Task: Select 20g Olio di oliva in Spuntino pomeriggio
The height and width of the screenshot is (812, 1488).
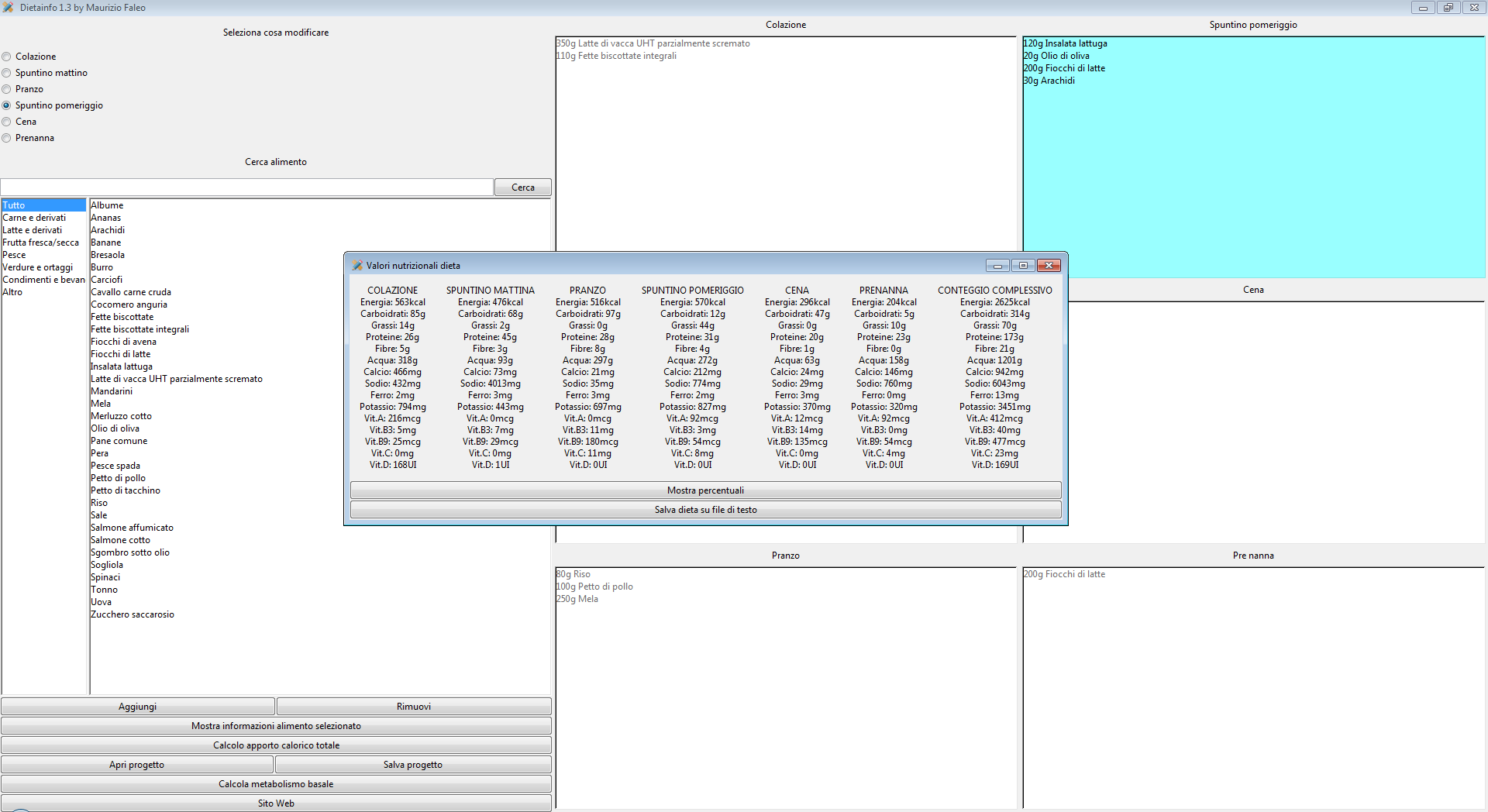Action: coord(1056,56)
